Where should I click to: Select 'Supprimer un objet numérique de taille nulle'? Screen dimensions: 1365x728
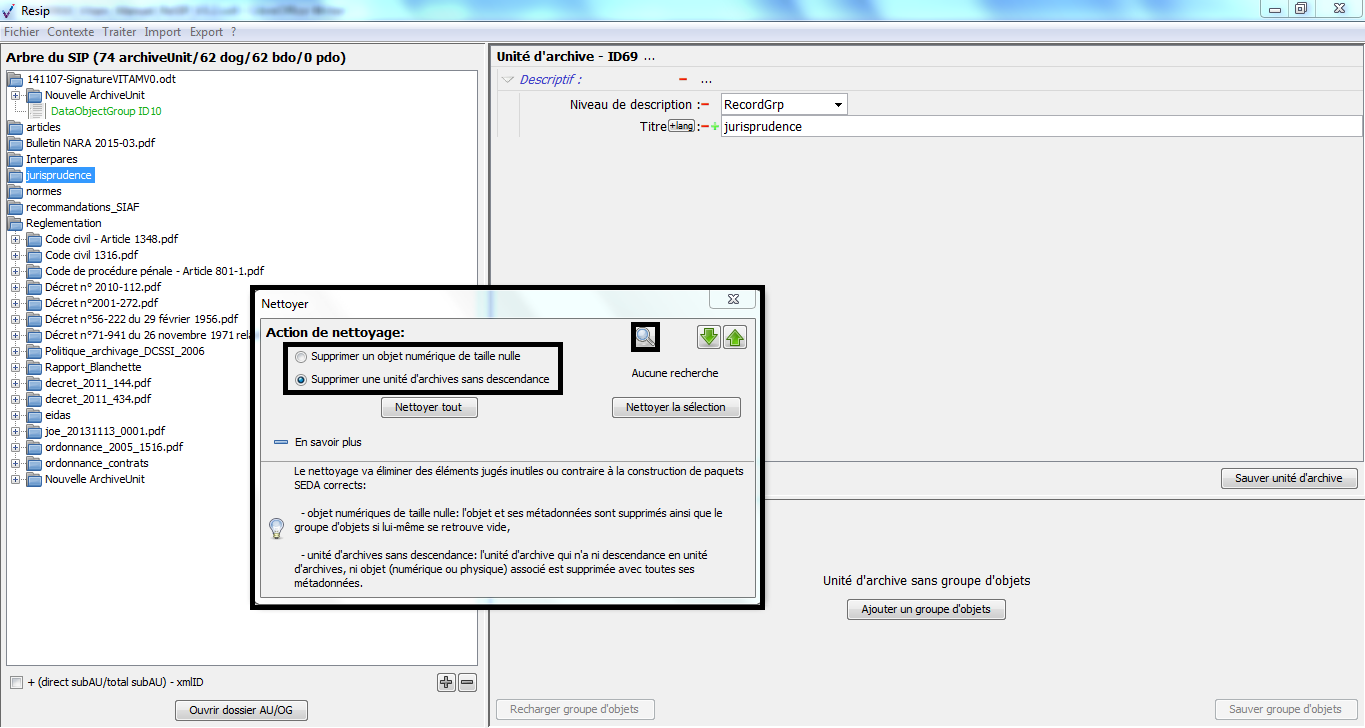pyautogui.click(x=301, y=356)
